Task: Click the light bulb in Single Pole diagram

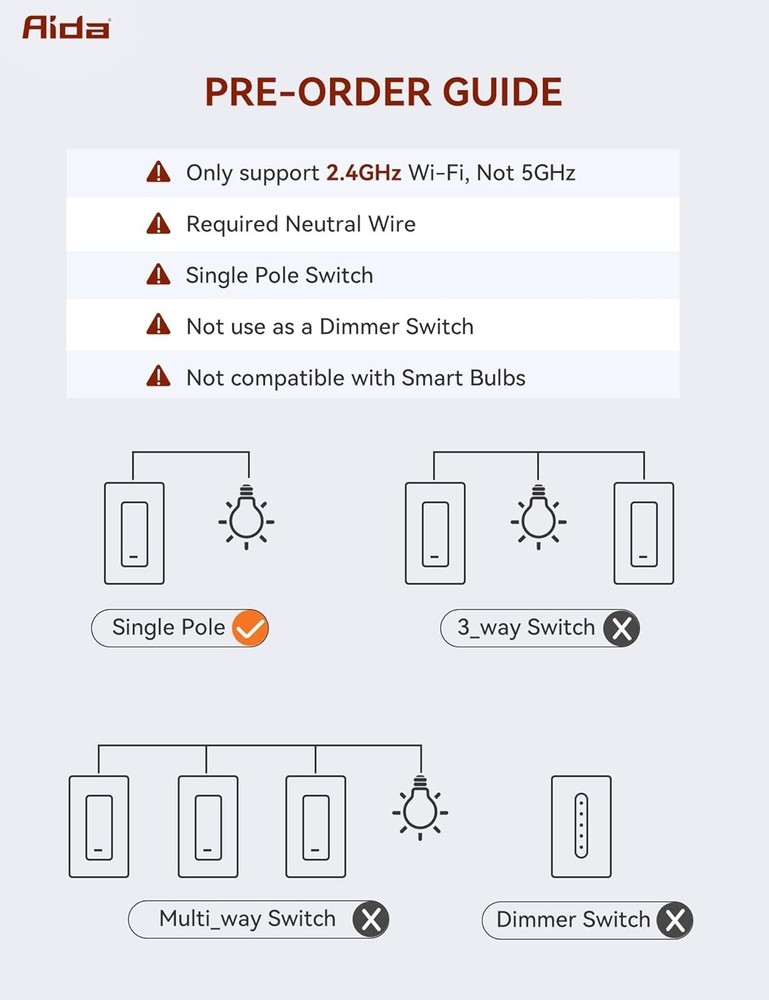Action: coord(246,517)
